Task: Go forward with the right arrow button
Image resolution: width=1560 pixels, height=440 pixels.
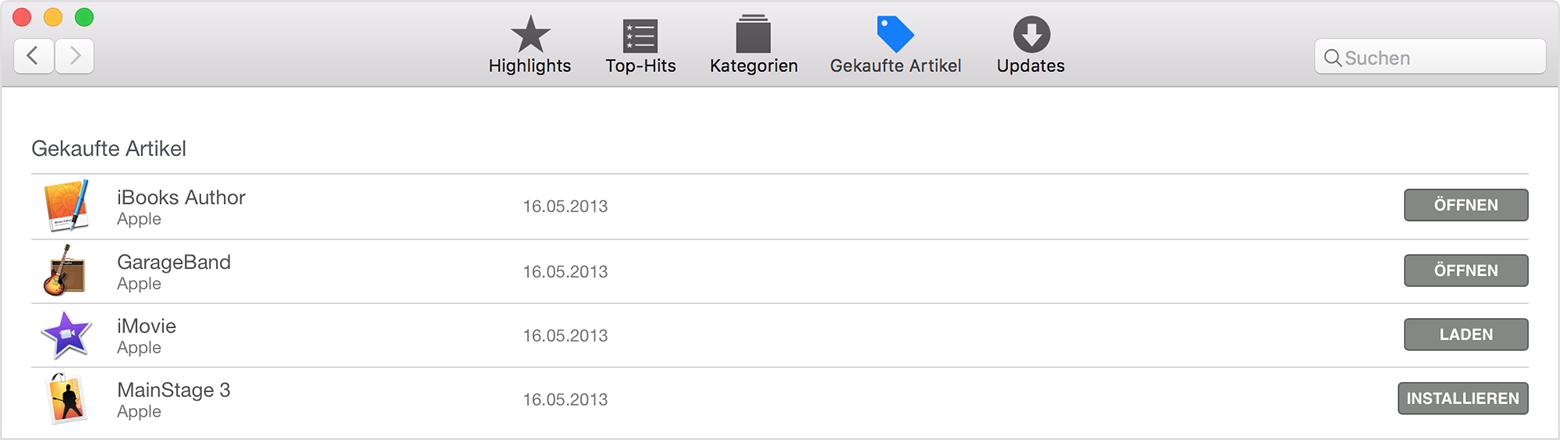Action: coord(74,56)
